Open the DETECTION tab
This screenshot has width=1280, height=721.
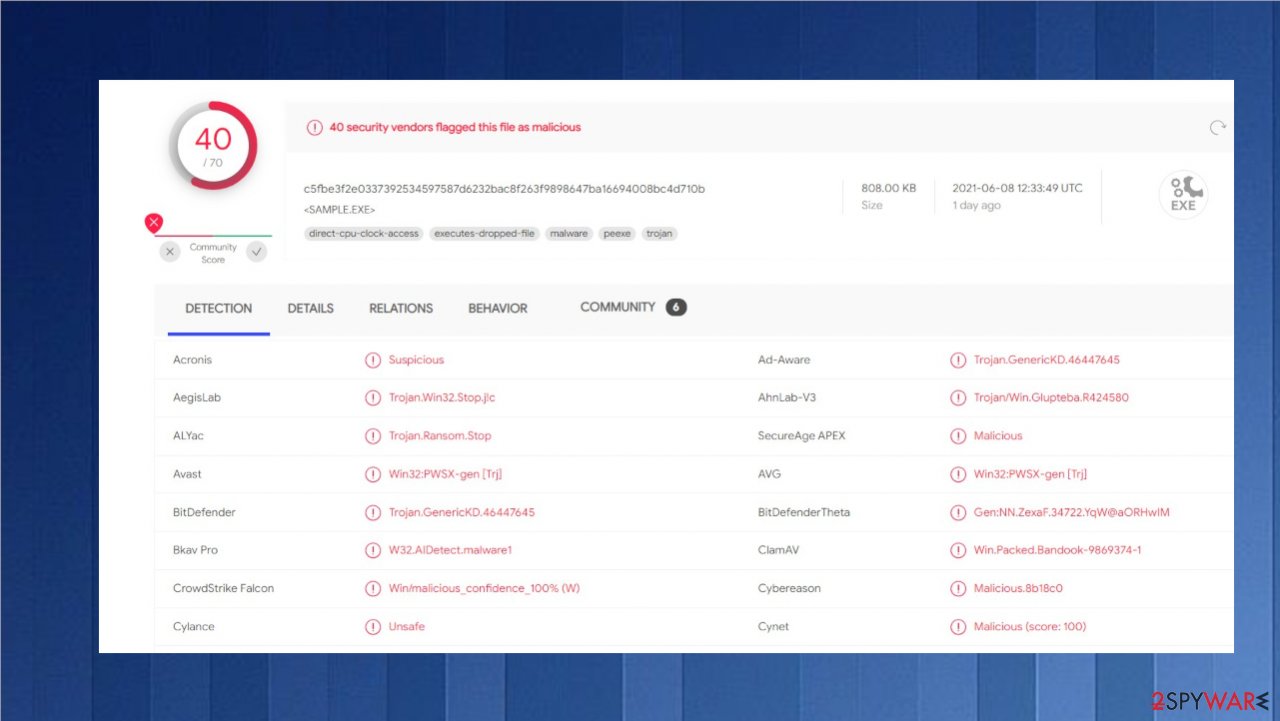coord(219,308)
